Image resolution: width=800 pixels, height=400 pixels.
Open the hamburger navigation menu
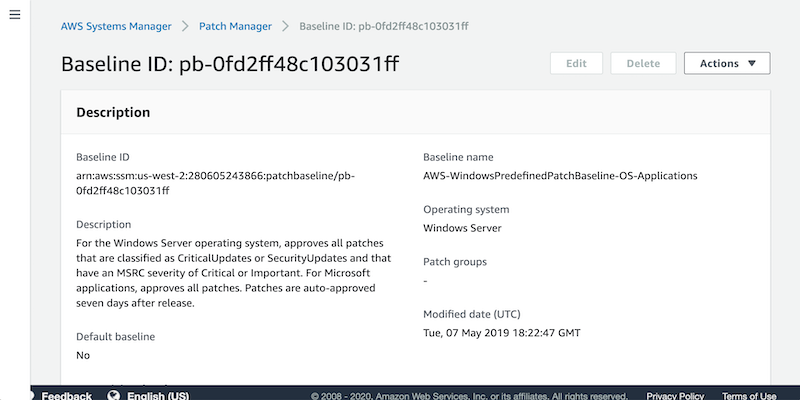click(15, 14)
